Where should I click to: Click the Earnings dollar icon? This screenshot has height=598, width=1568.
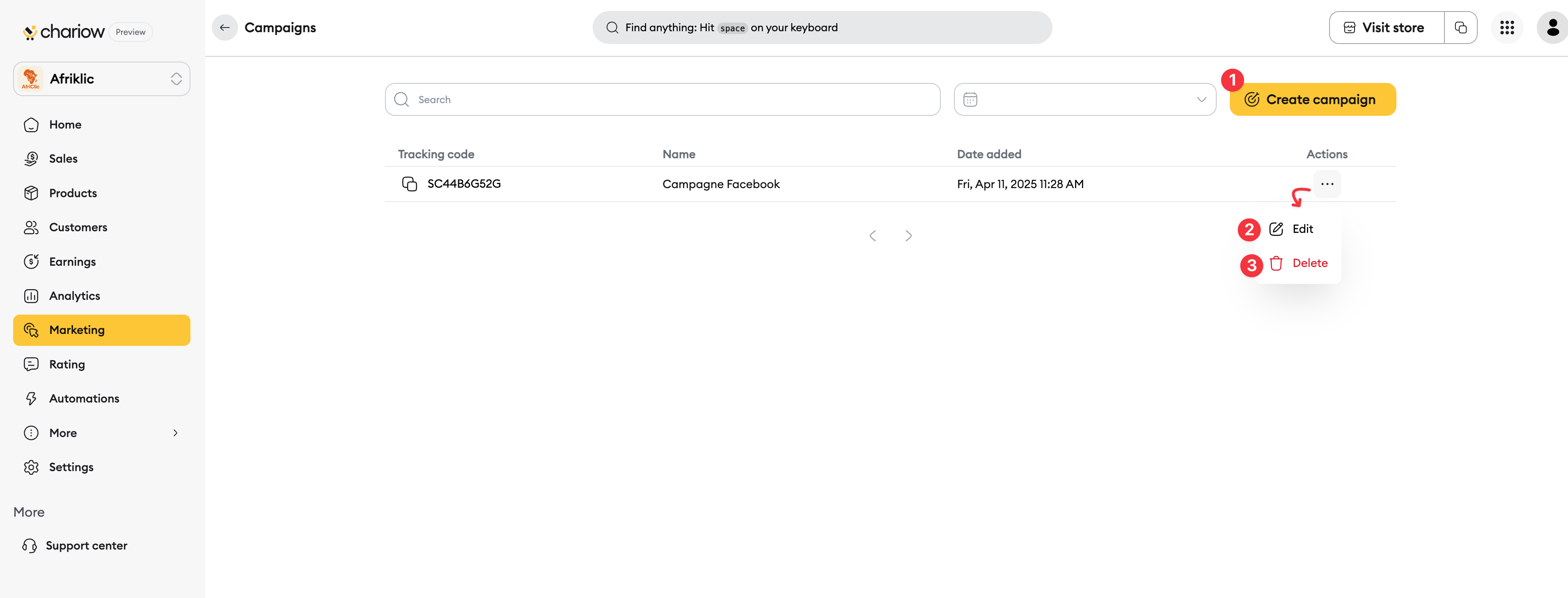pos(31,262)
